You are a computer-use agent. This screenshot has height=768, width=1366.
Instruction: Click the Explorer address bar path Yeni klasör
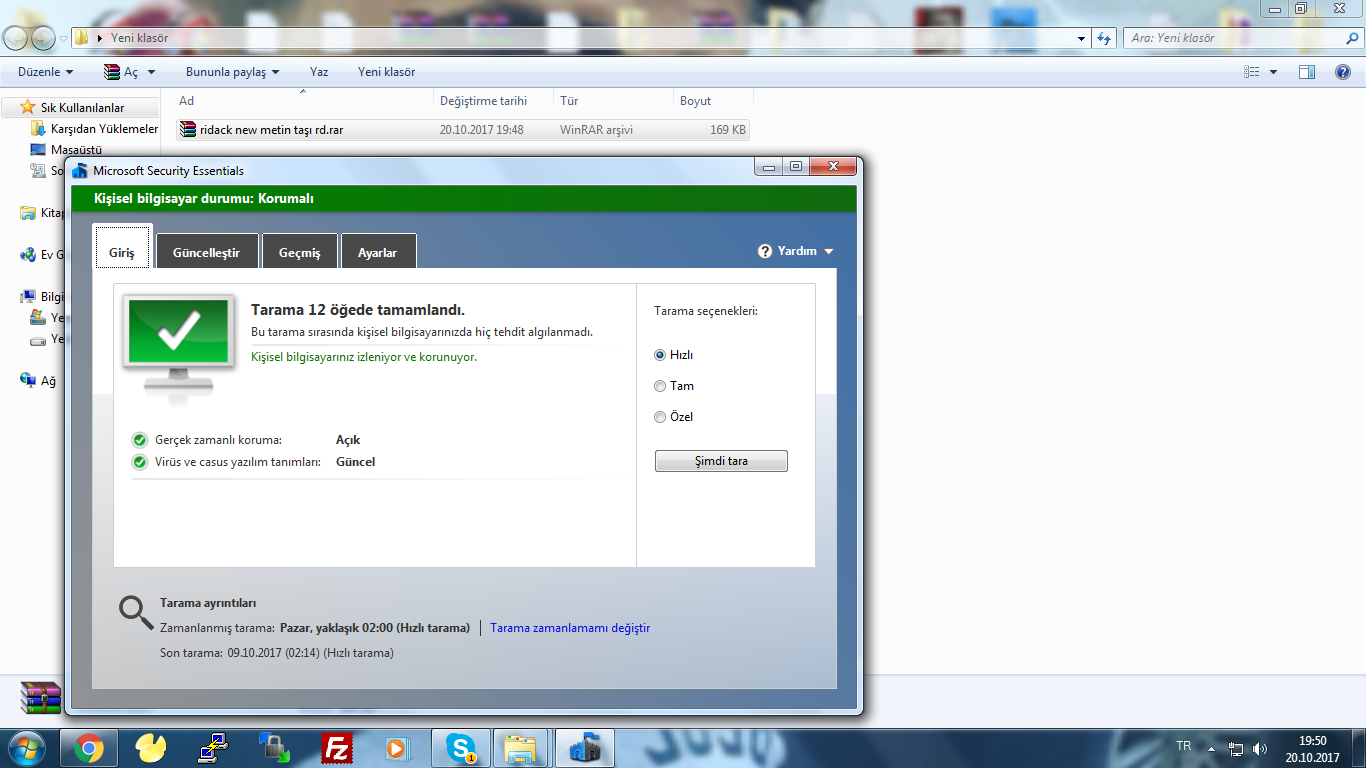click(x=139, y=38)
